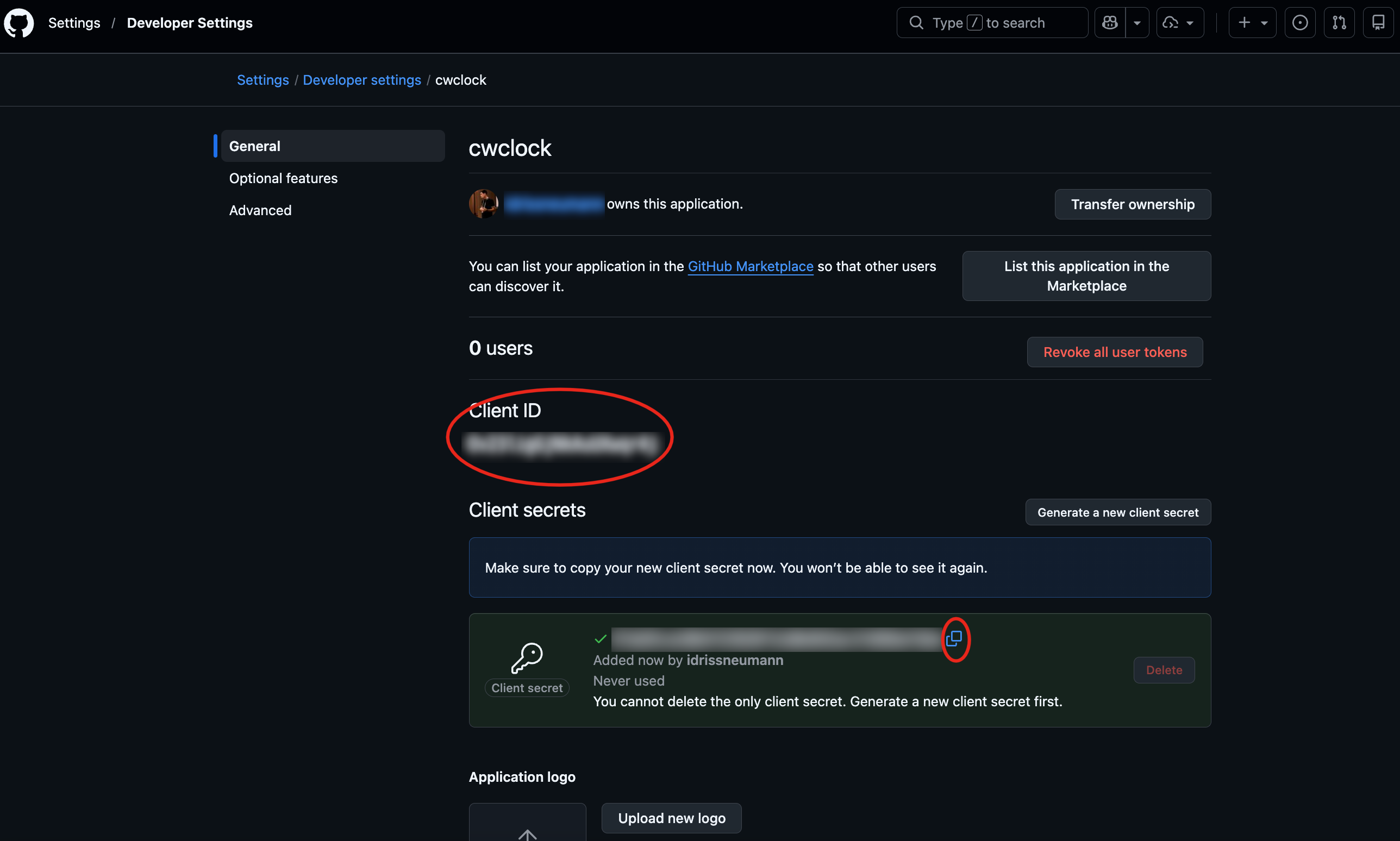Open the GitHub Marketplace link
This screenshot has width=1400, height=841.
pos(750,266)
